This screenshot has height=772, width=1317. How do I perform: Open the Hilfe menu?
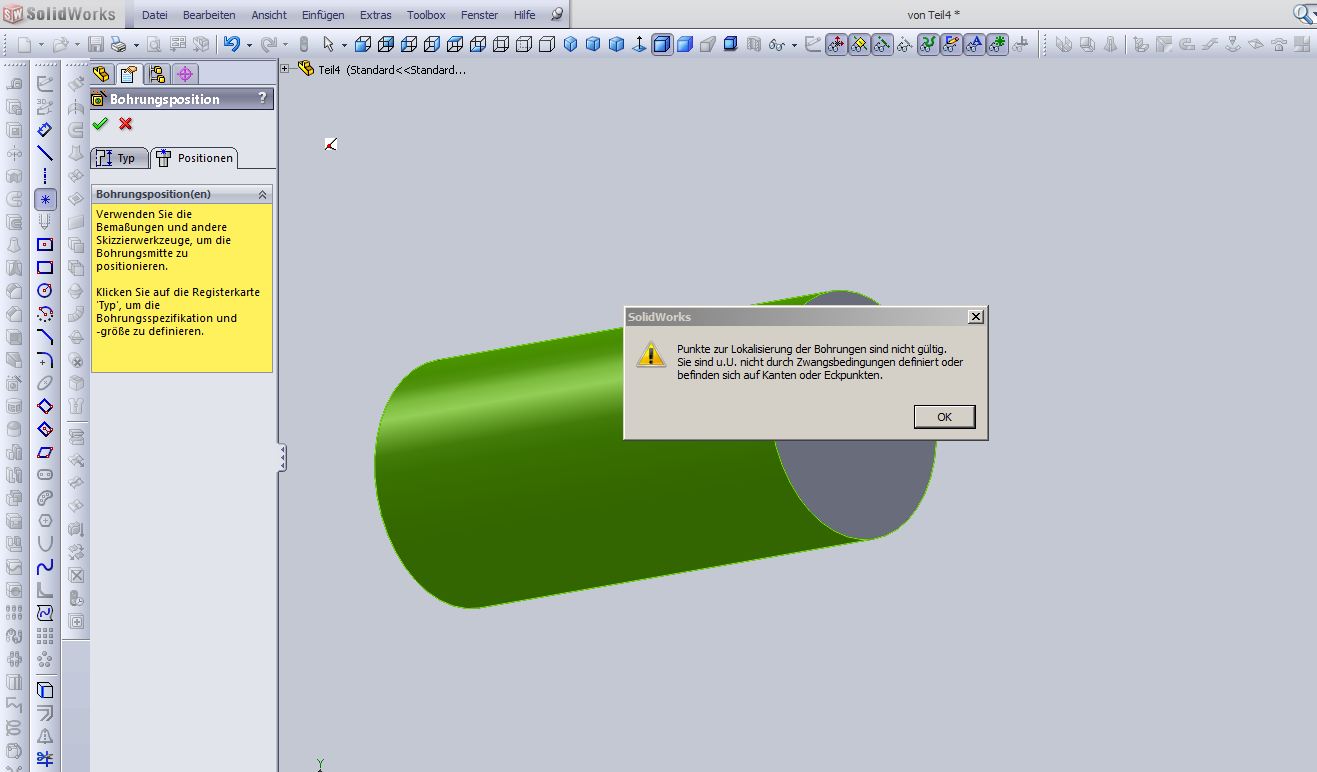(x=524, y=15)
